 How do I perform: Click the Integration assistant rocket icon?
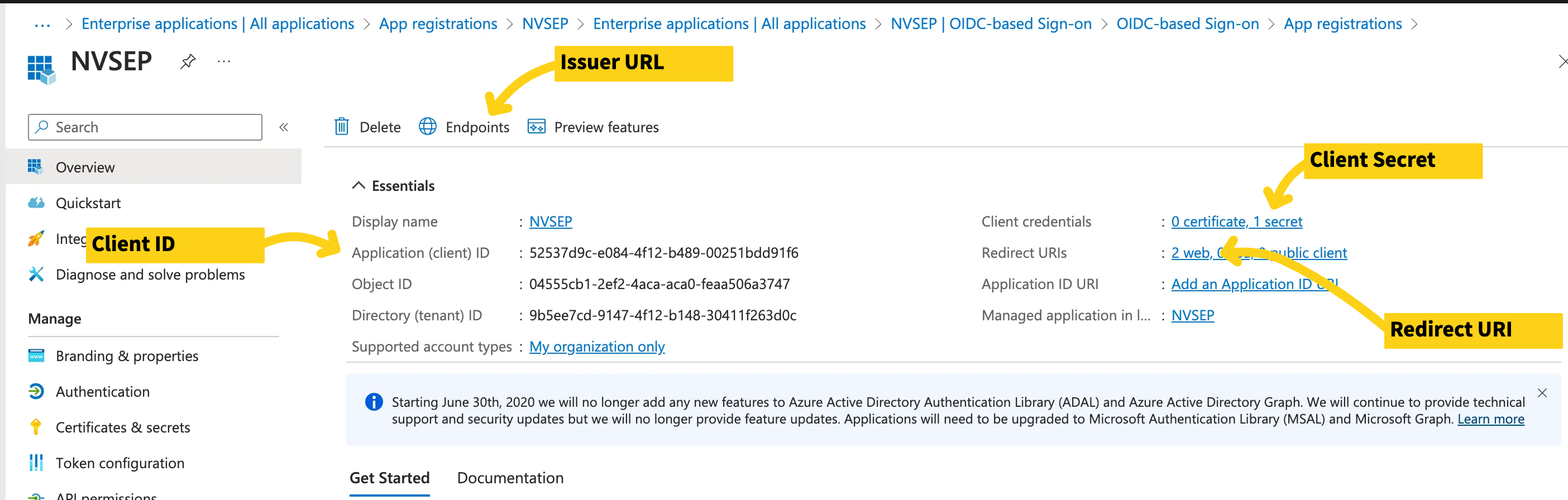[x=36, y=238]
